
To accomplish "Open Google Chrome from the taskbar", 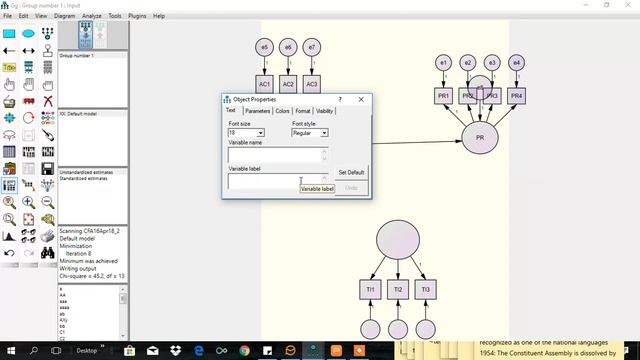I will pyautogui.click(x=244, y=351).
